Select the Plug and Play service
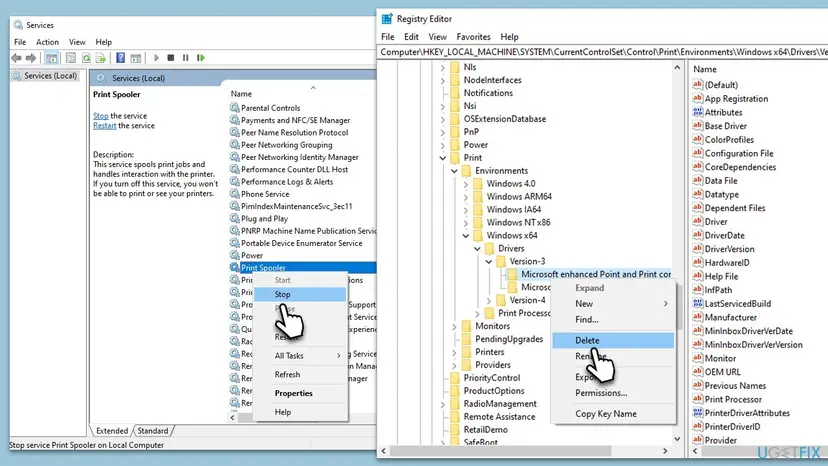828x466 pixels. pyautogui.click(x=264, y=218)
